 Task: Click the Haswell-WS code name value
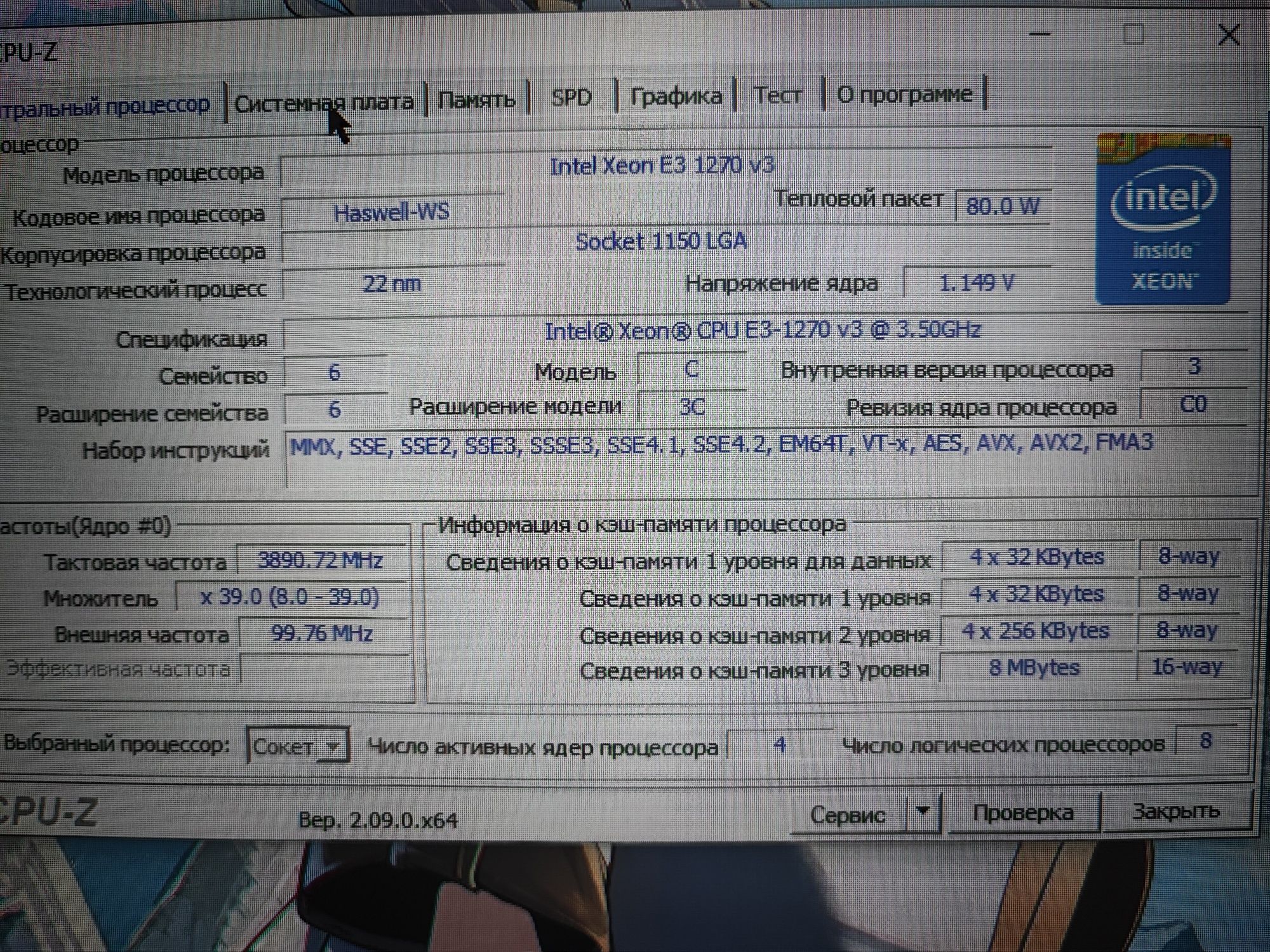(392, 211)
